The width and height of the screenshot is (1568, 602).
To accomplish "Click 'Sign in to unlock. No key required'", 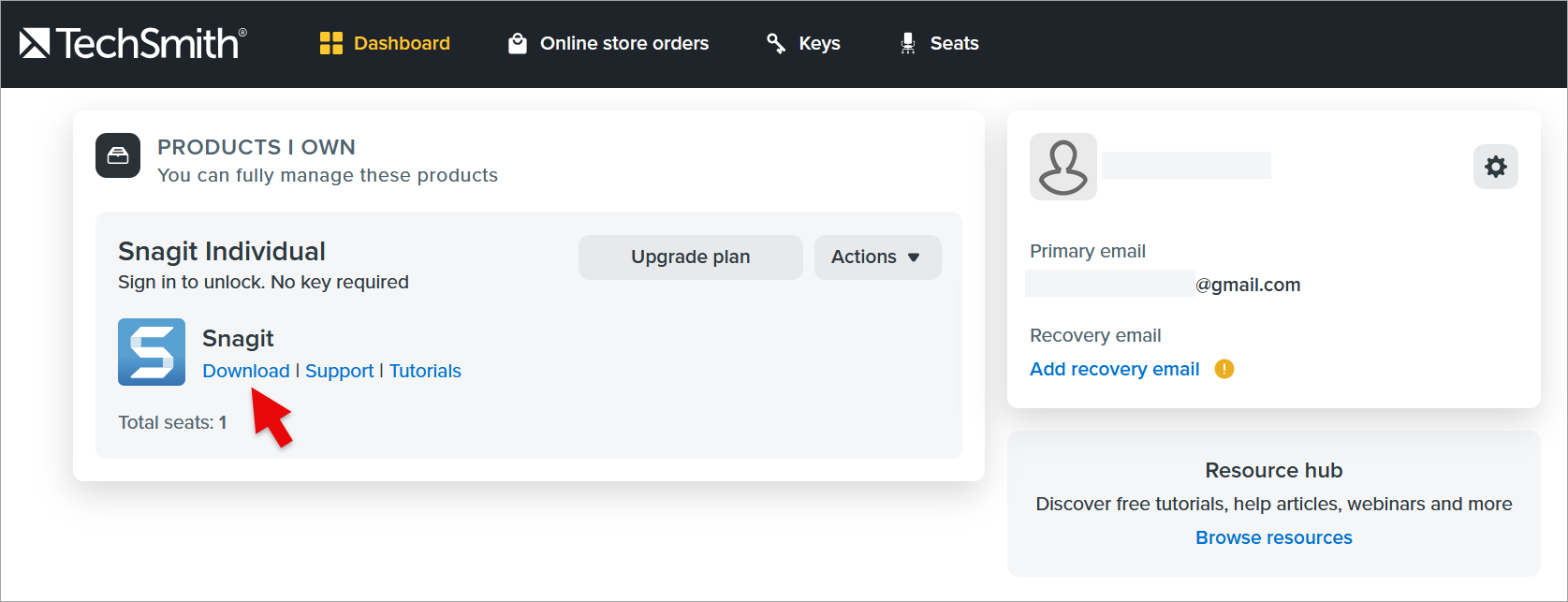I will tap(263, 282).
